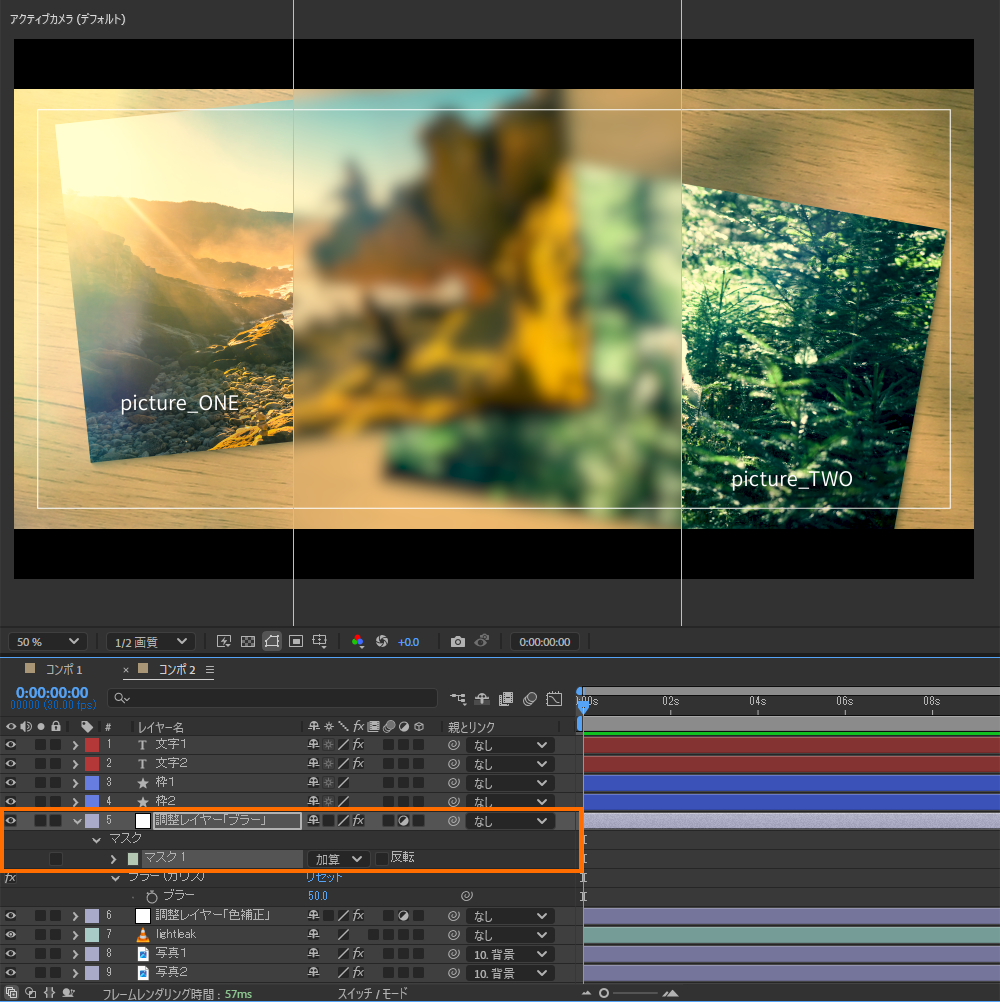Click the snapshot camera icon
This screenshot has height=1002, width=1000.
coord(458,641)
